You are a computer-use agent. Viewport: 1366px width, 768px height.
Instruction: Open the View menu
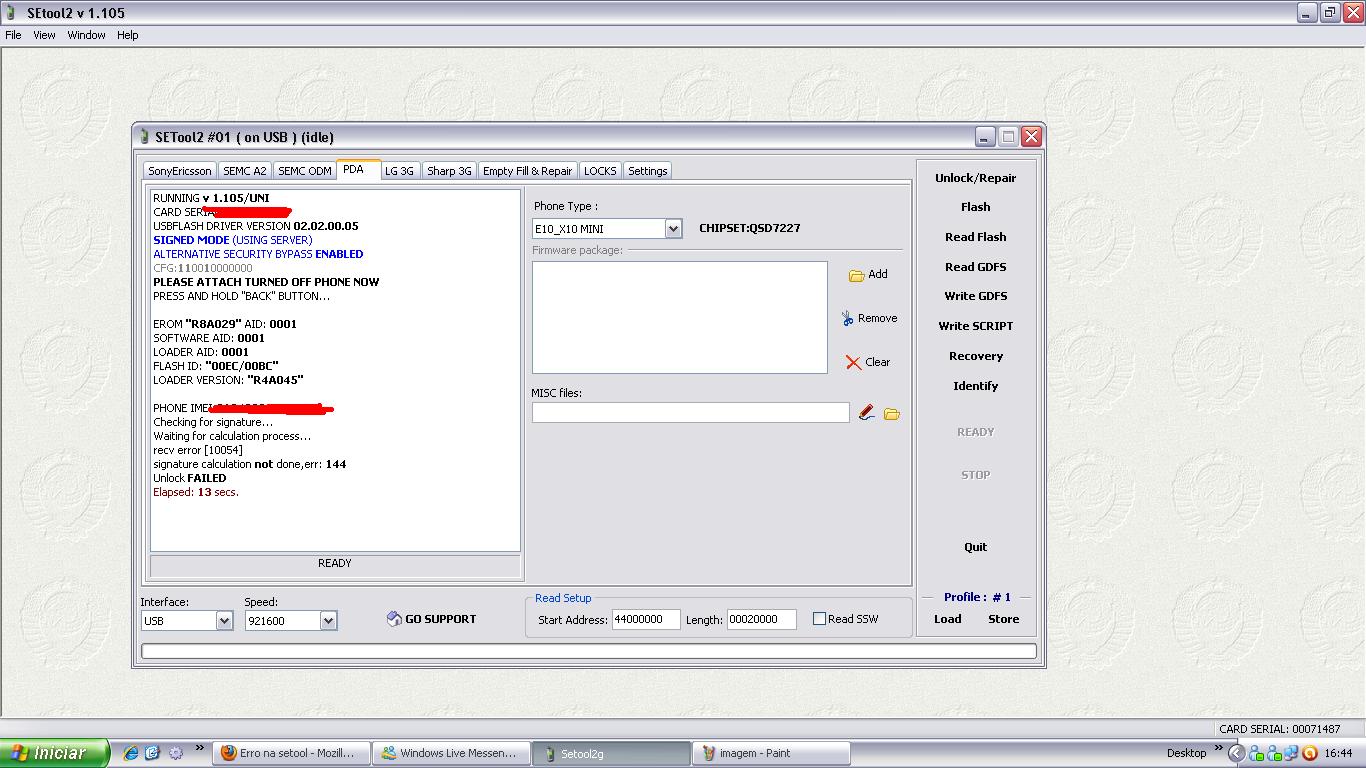[44, 35]
